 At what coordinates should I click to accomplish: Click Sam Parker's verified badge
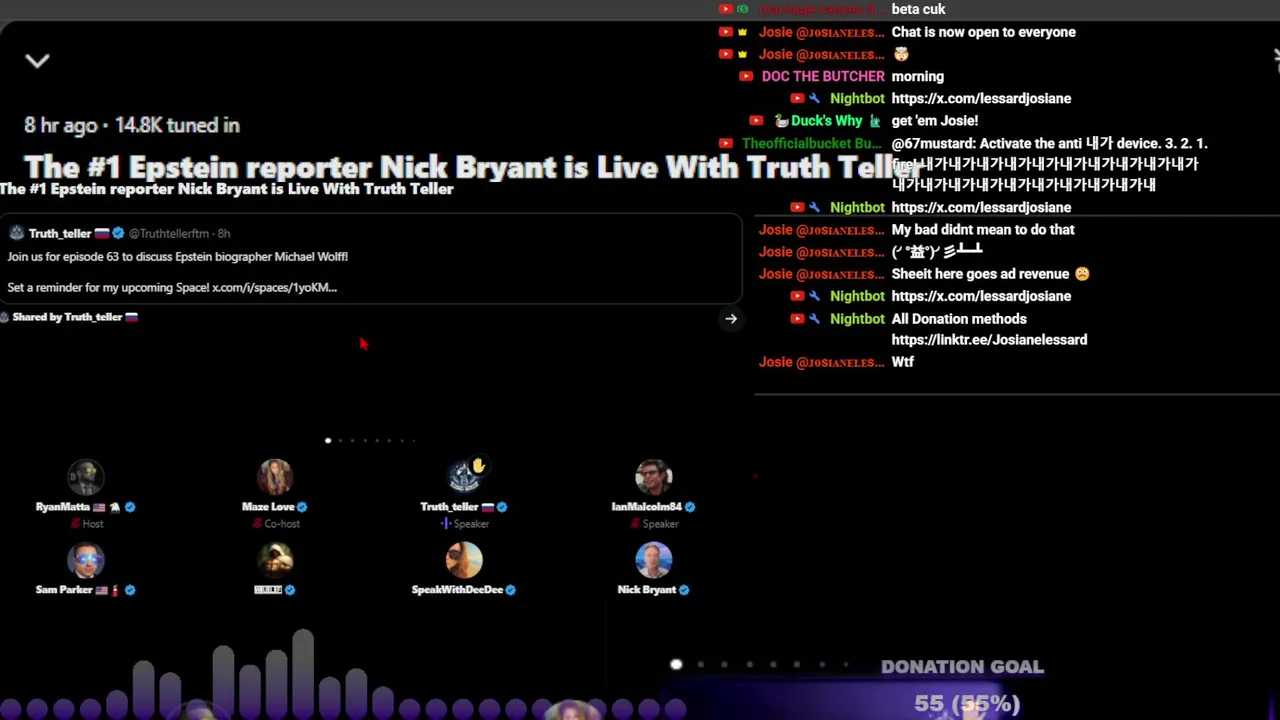coord(130,590)
